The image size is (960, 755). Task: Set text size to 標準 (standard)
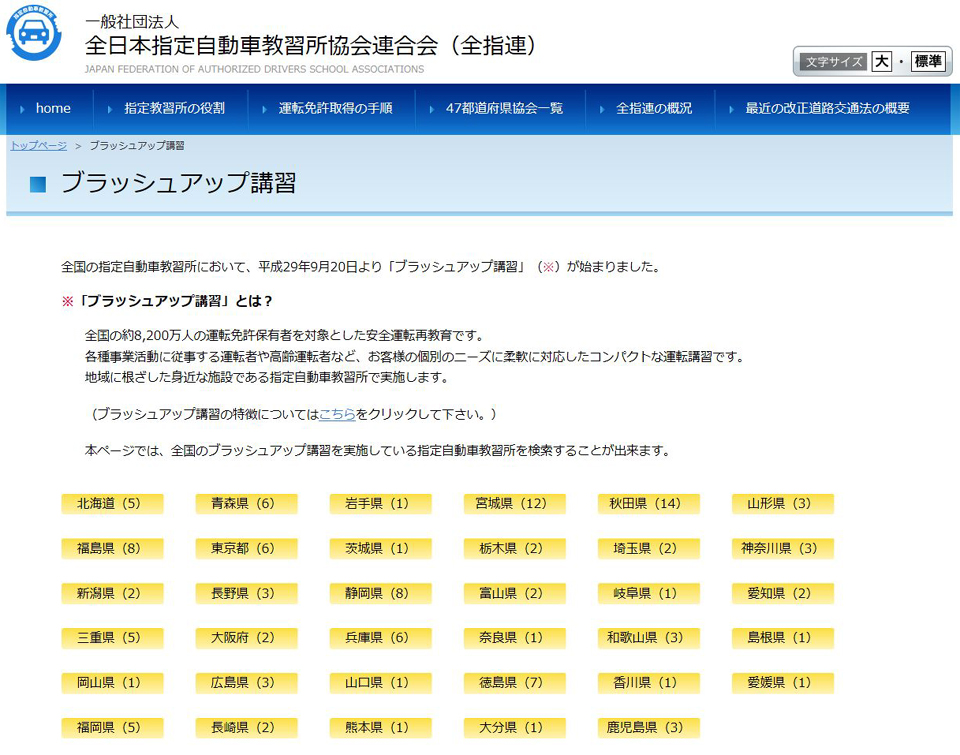[927, 62]
